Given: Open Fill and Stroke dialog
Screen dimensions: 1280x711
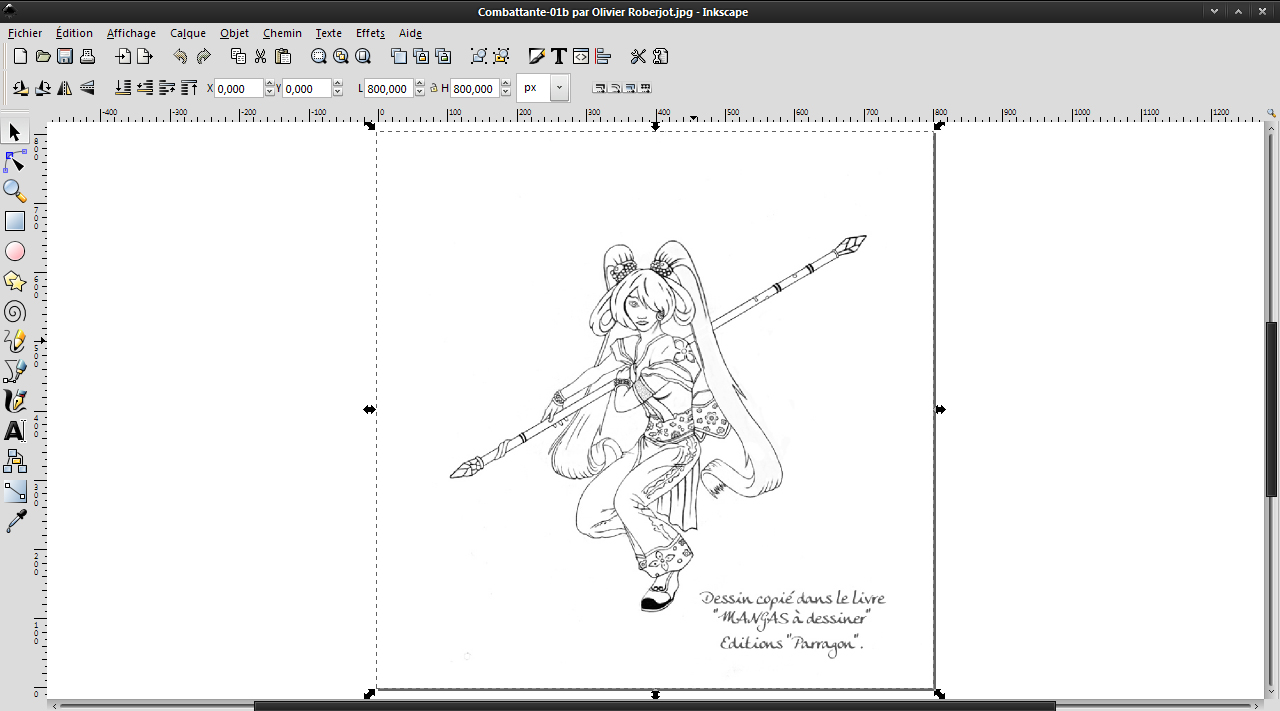Looking at the screenshot, I should click(x=537, y=56).
